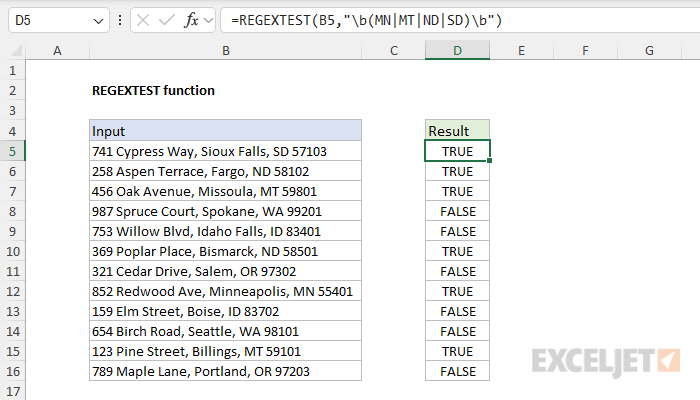
Task: Open the Insert Function fx icon
Action: click(x=191, y=20)
